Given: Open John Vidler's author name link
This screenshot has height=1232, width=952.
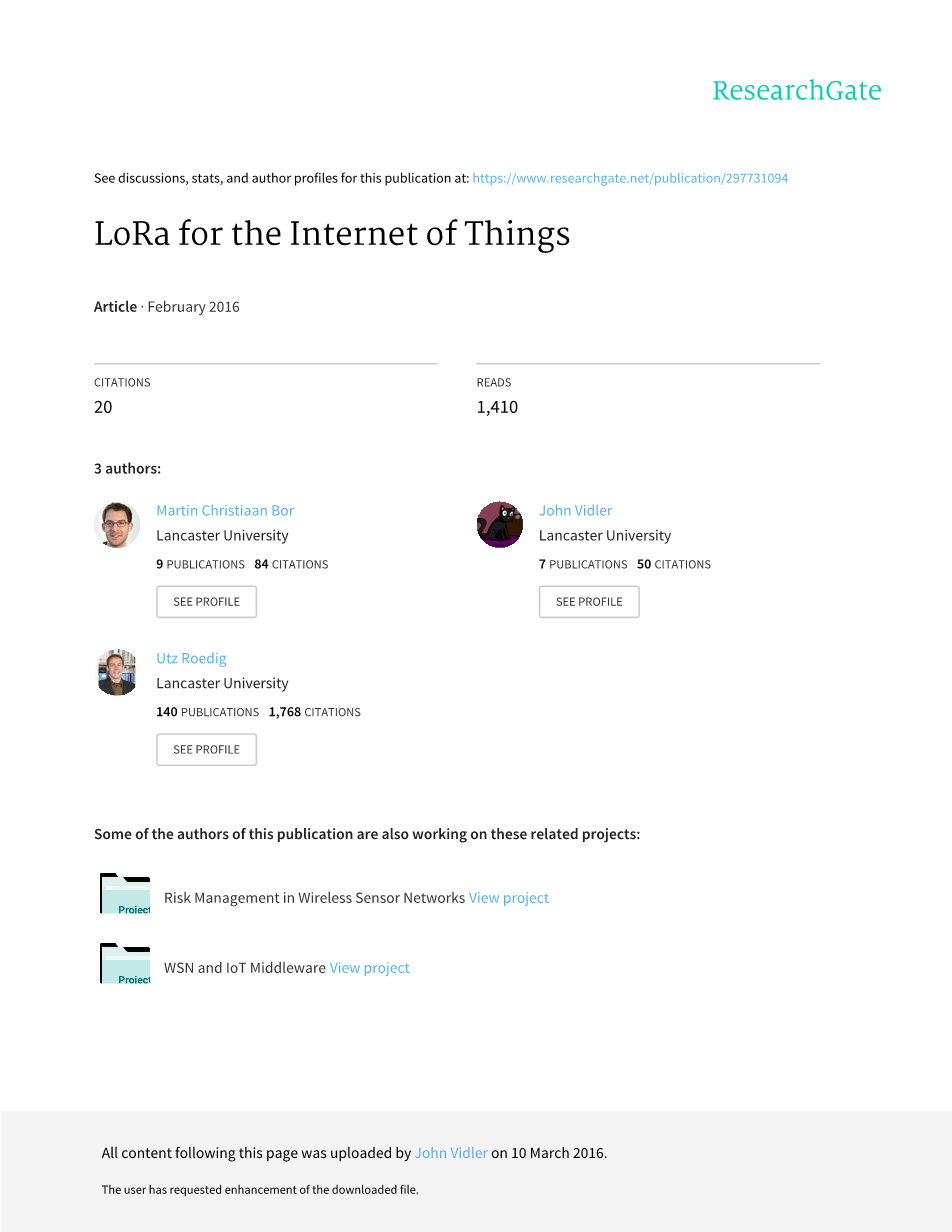Looking at the screenshot, I should pyautogui.click(x=575, y=510).
